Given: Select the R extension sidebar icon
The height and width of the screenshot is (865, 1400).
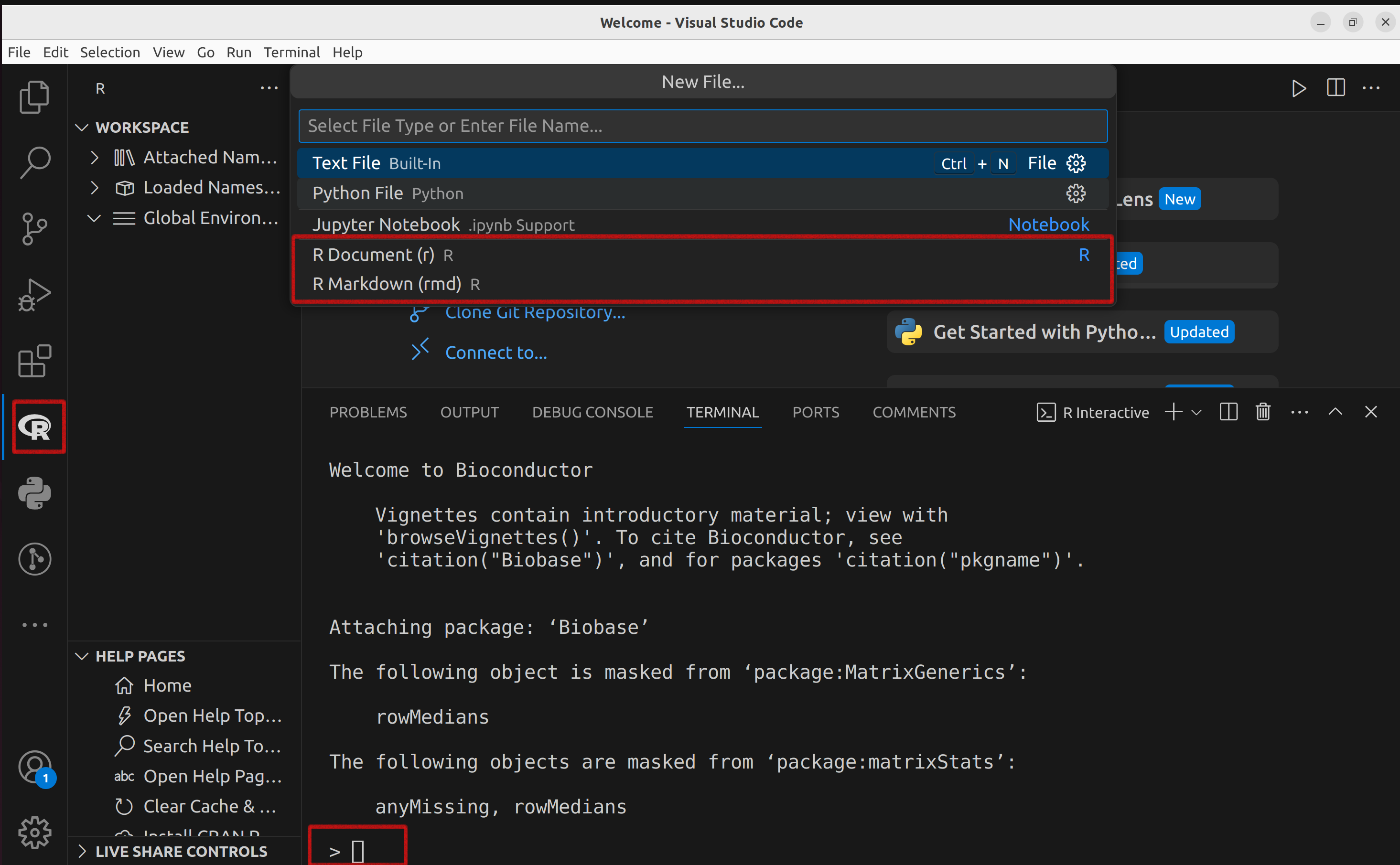Looking at the screenshot, I should (x=34, y=427).
